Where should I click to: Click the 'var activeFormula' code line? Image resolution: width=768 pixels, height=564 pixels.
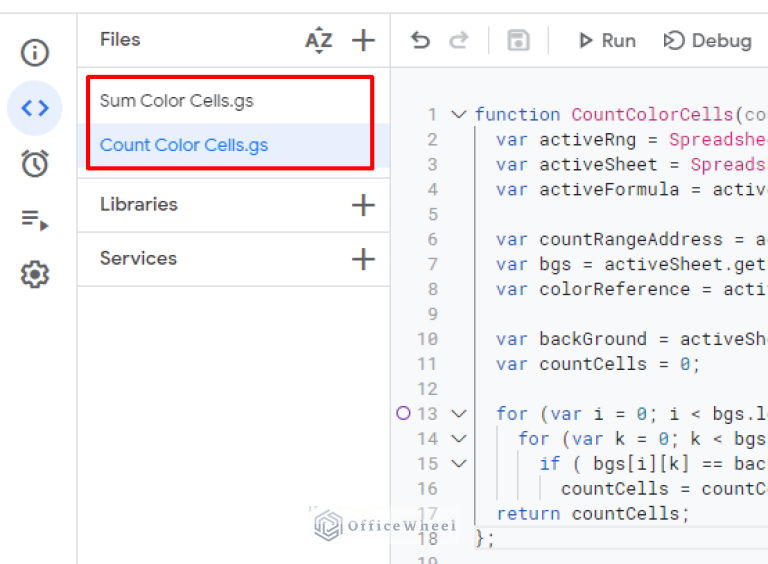coord(631,189)
